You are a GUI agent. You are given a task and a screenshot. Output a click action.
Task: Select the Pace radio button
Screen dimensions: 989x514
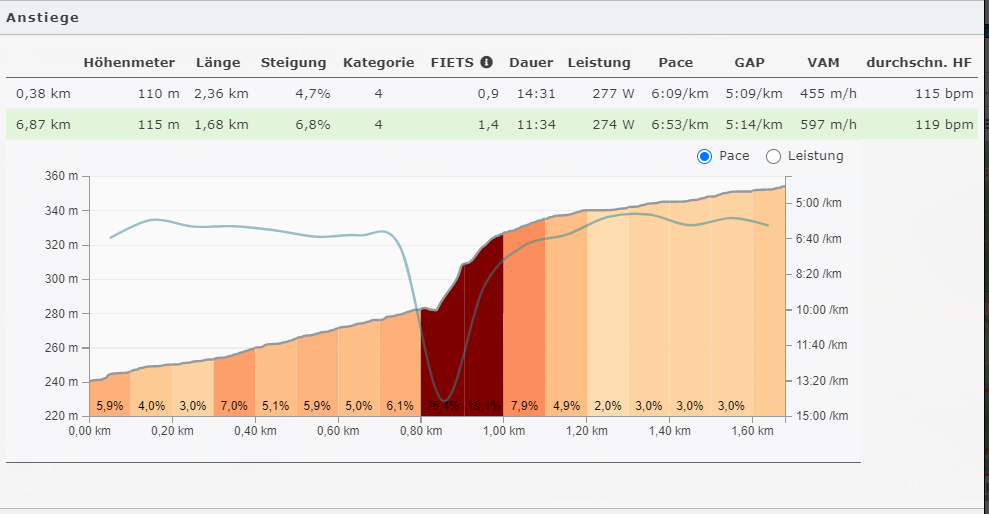pyautogui.click(x=704, y=156)
